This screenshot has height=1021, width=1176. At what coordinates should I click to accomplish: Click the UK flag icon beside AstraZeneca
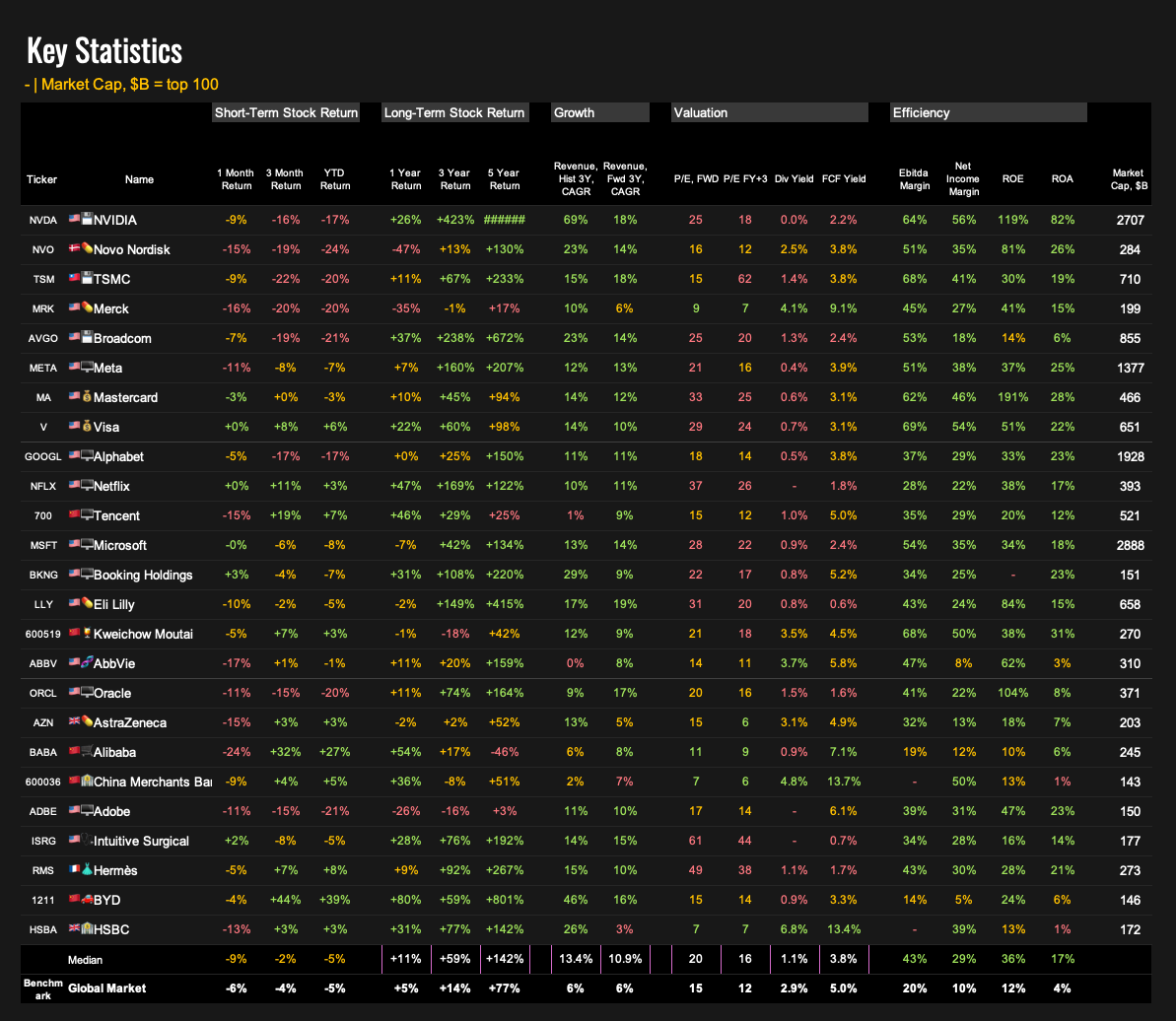pos(74,722)
